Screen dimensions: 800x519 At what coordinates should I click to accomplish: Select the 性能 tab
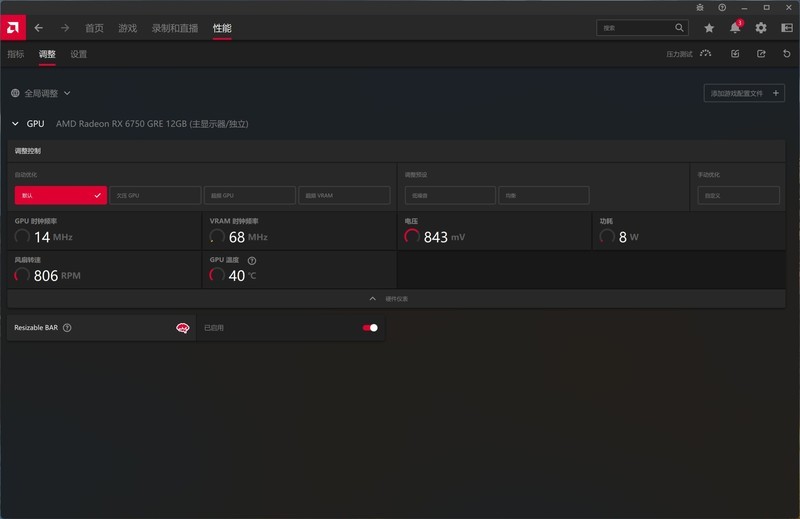(222, 28)
